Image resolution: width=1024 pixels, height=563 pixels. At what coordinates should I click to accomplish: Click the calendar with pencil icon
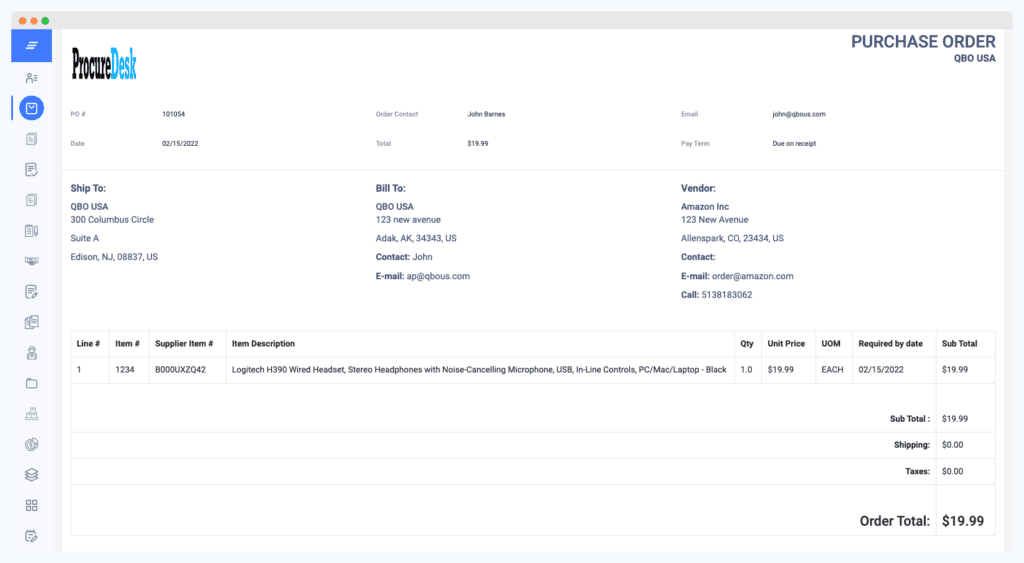pos(31,536)
